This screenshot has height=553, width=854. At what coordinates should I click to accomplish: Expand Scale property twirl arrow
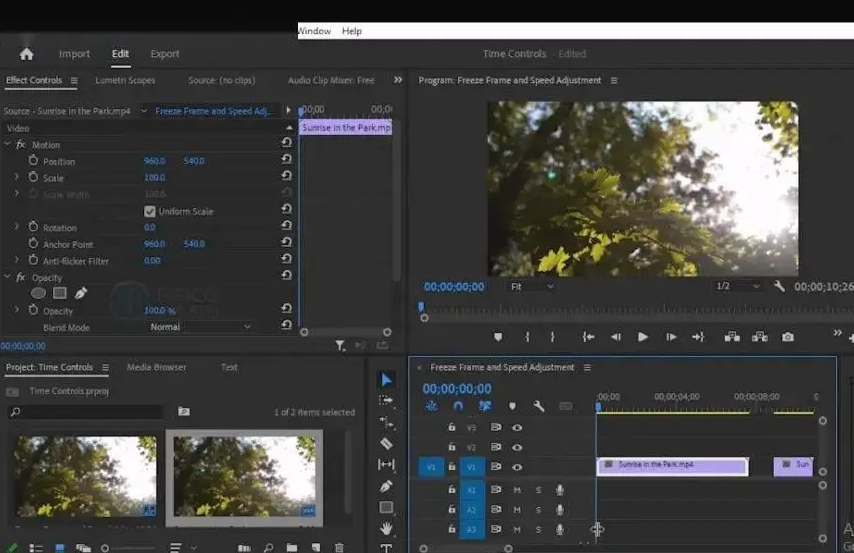(16, 177)
